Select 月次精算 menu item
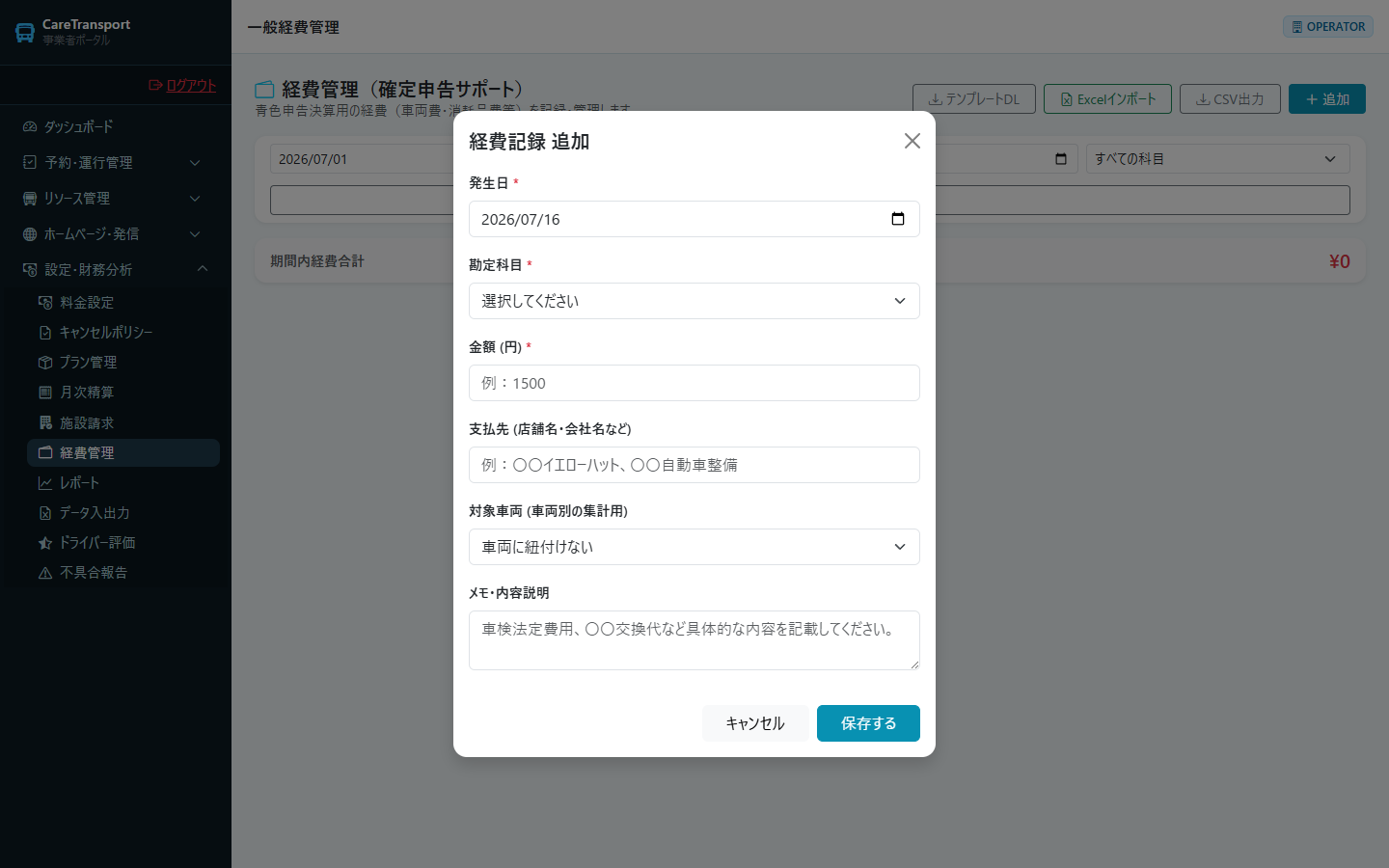The height and width of the screenshot is (868, 1389). tap(123, 393)
